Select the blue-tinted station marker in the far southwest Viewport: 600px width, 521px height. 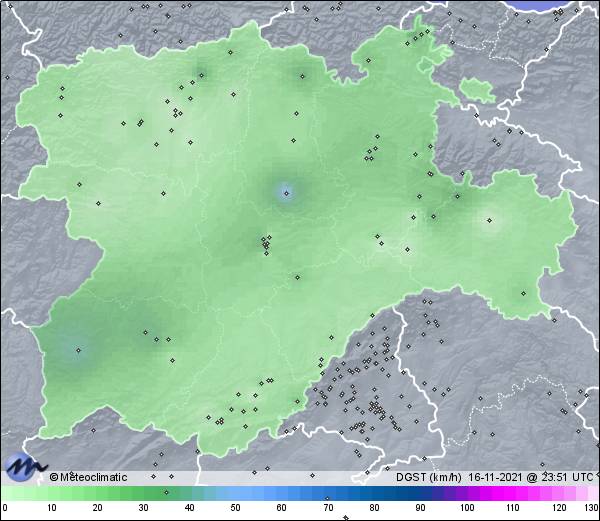(78, 350)
